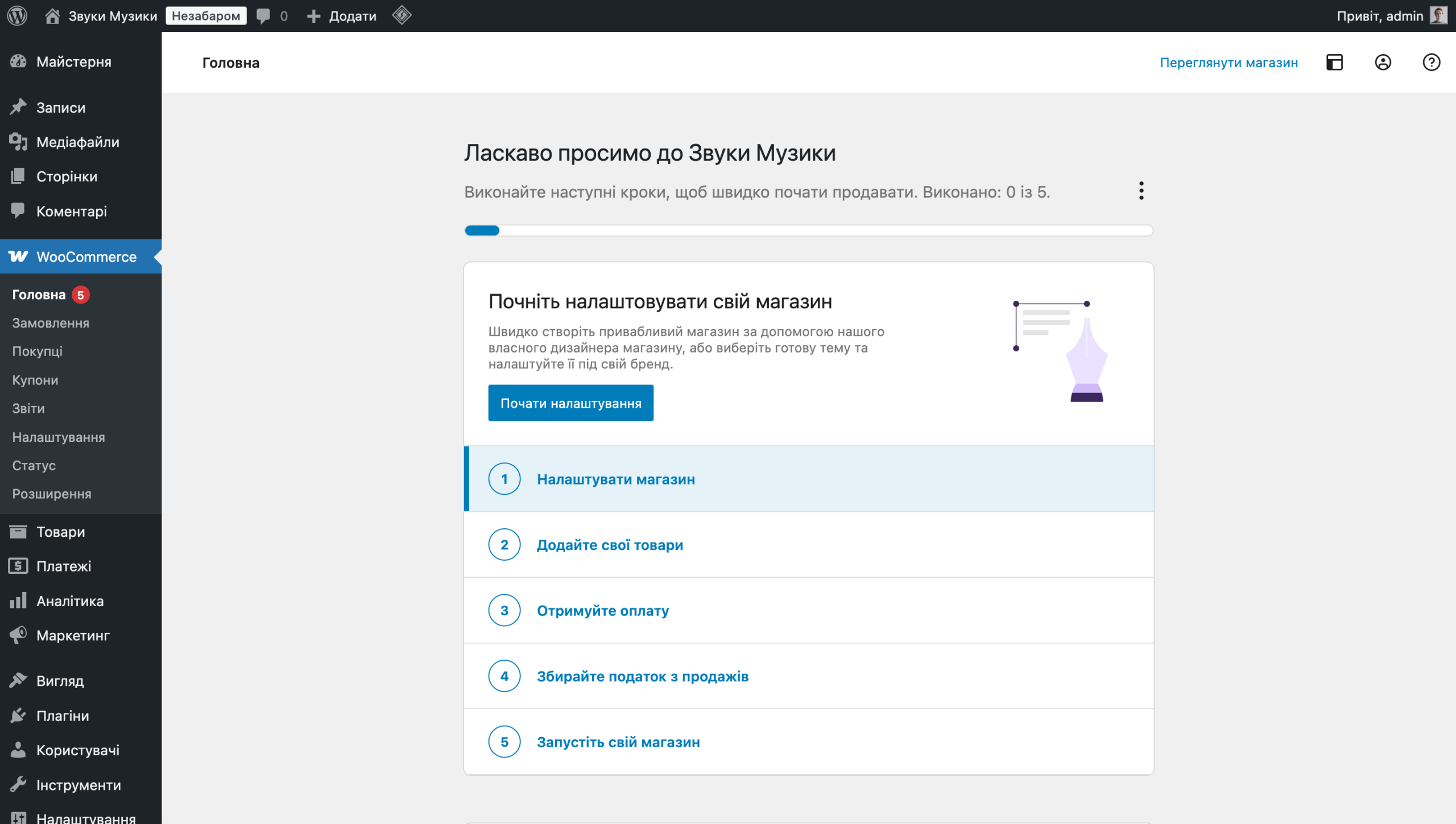
Task: Open Купони submenu item
Action: coord(35,380)
